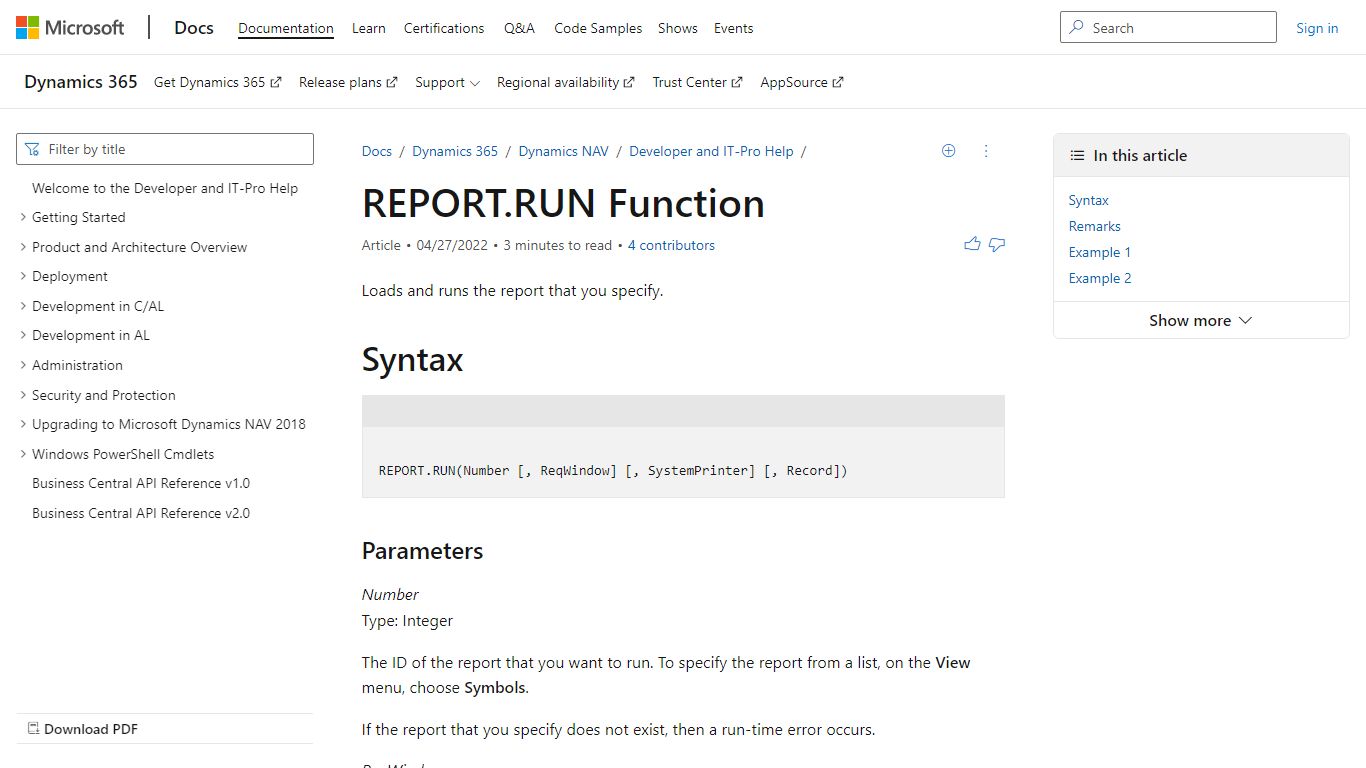
Task: Click the REPORT.RUN syntax code line
Action: 613,470
